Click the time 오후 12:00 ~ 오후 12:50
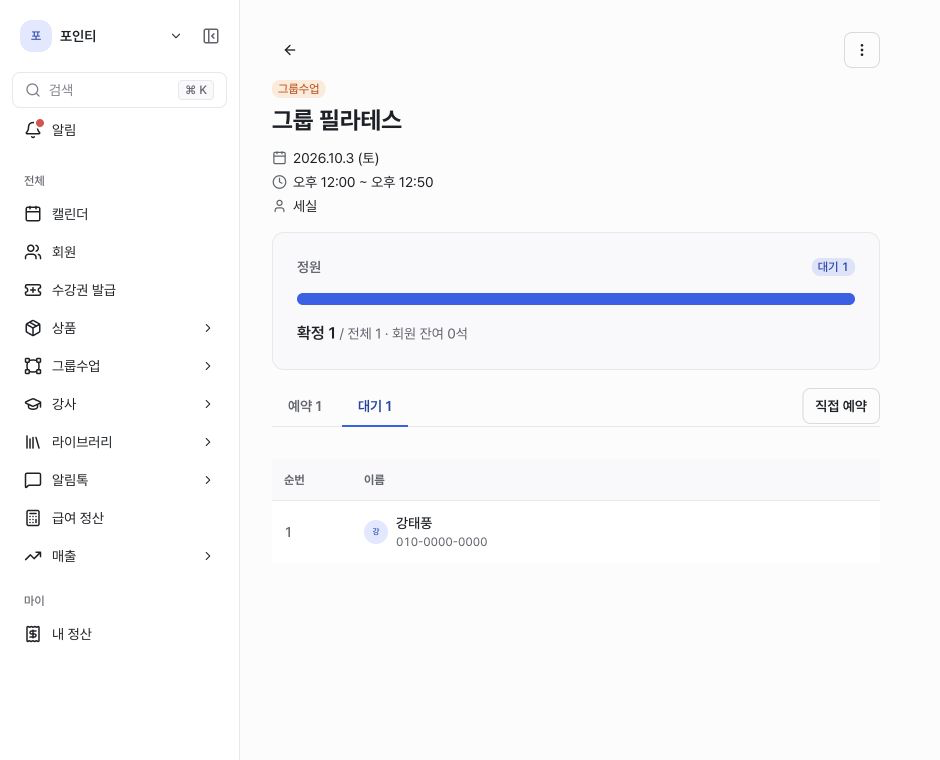Image resolution: width=940 pixels, height=760 pixels. pyautogui.click(x=363, y=182)
